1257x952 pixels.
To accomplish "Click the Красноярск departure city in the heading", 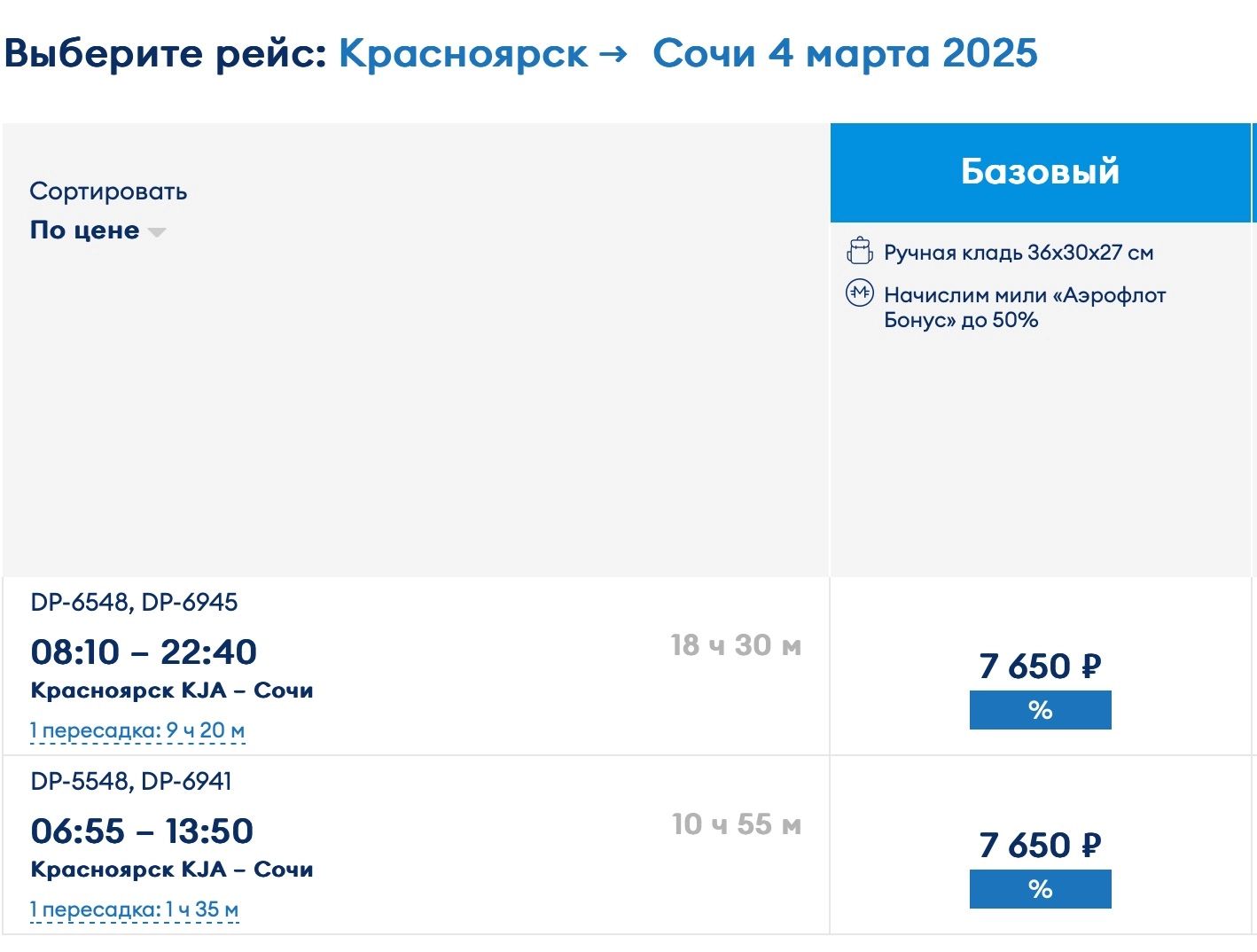I will [x=464, y=53].
